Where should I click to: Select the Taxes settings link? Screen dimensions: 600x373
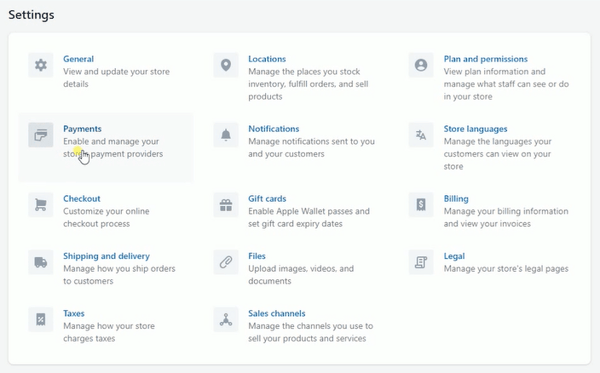74,313
